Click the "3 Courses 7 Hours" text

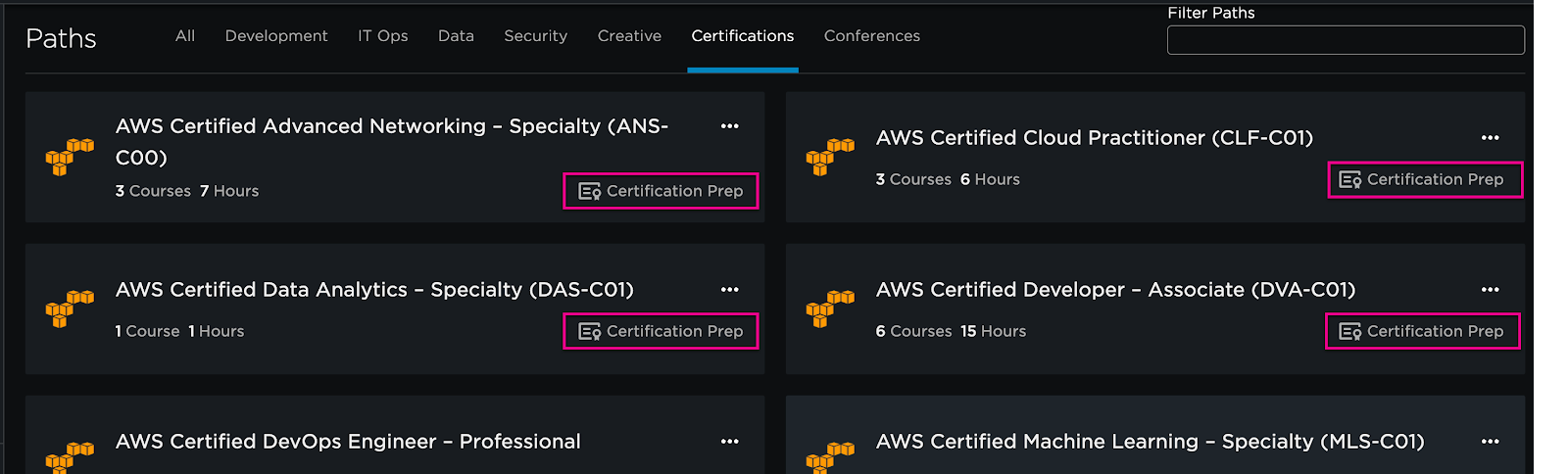point(187,191)
